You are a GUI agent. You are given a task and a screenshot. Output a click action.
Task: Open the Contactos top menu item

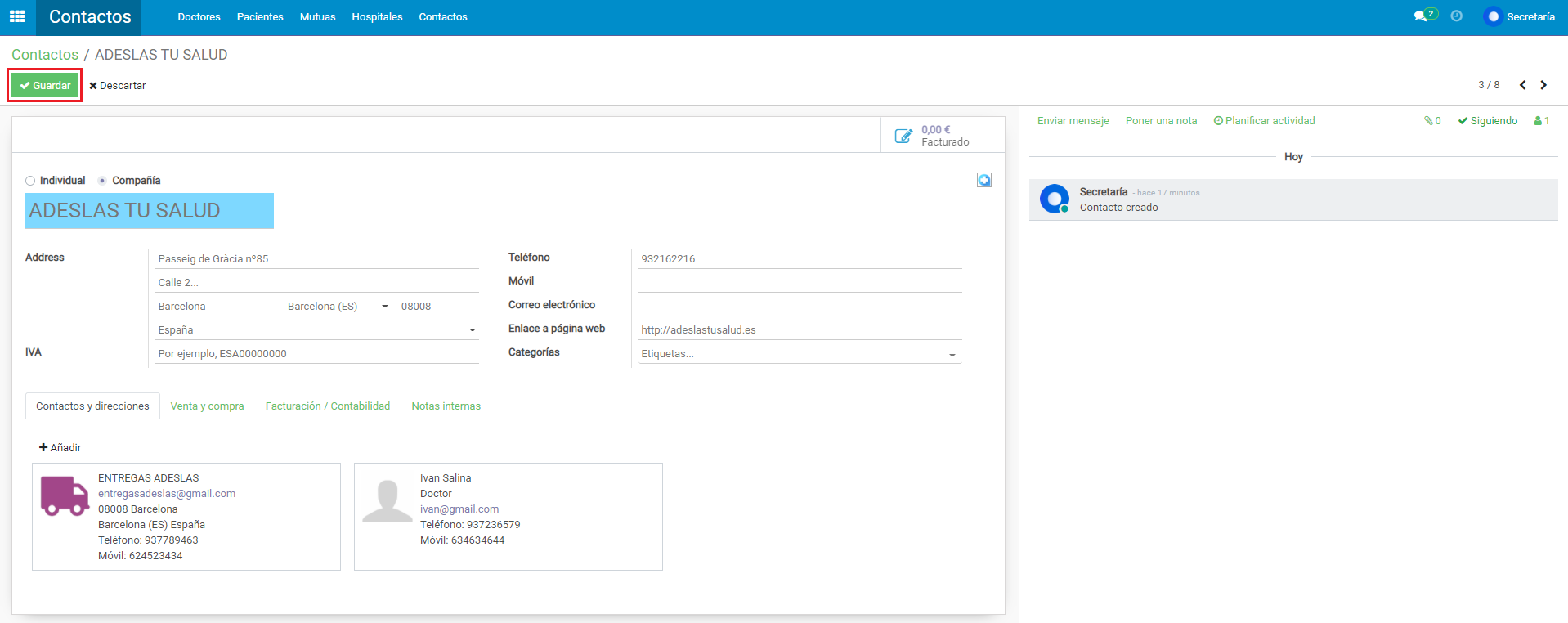pos(443,17)
